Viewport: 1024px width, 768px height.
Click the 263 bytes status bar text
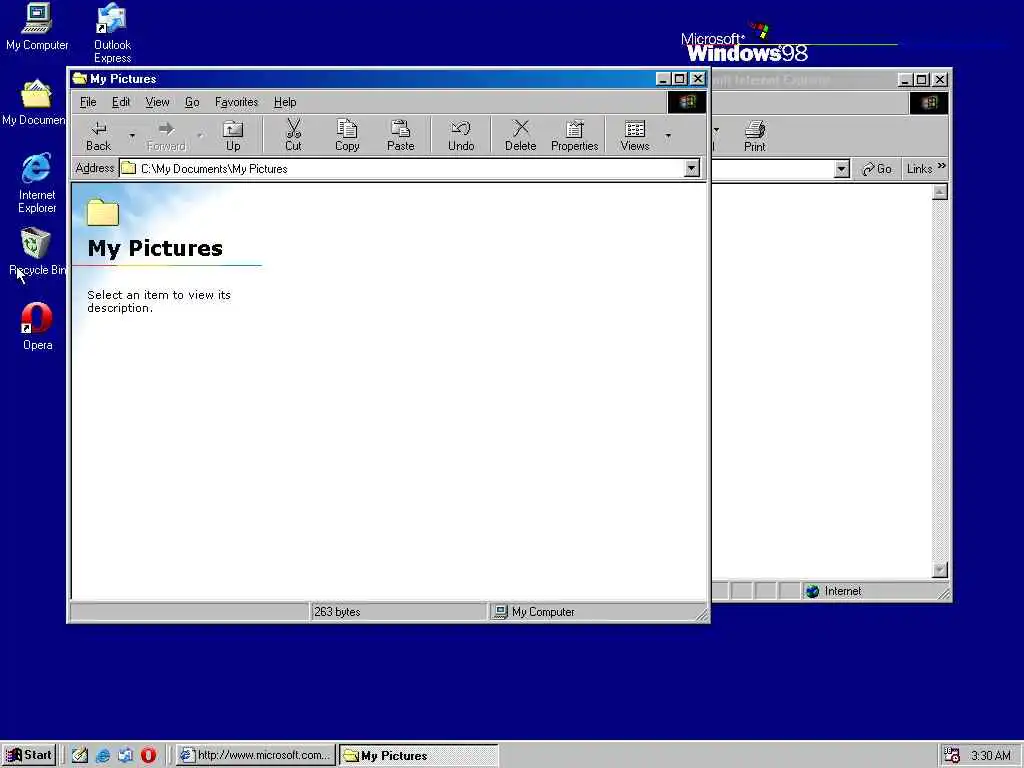[x=337, y=612]
